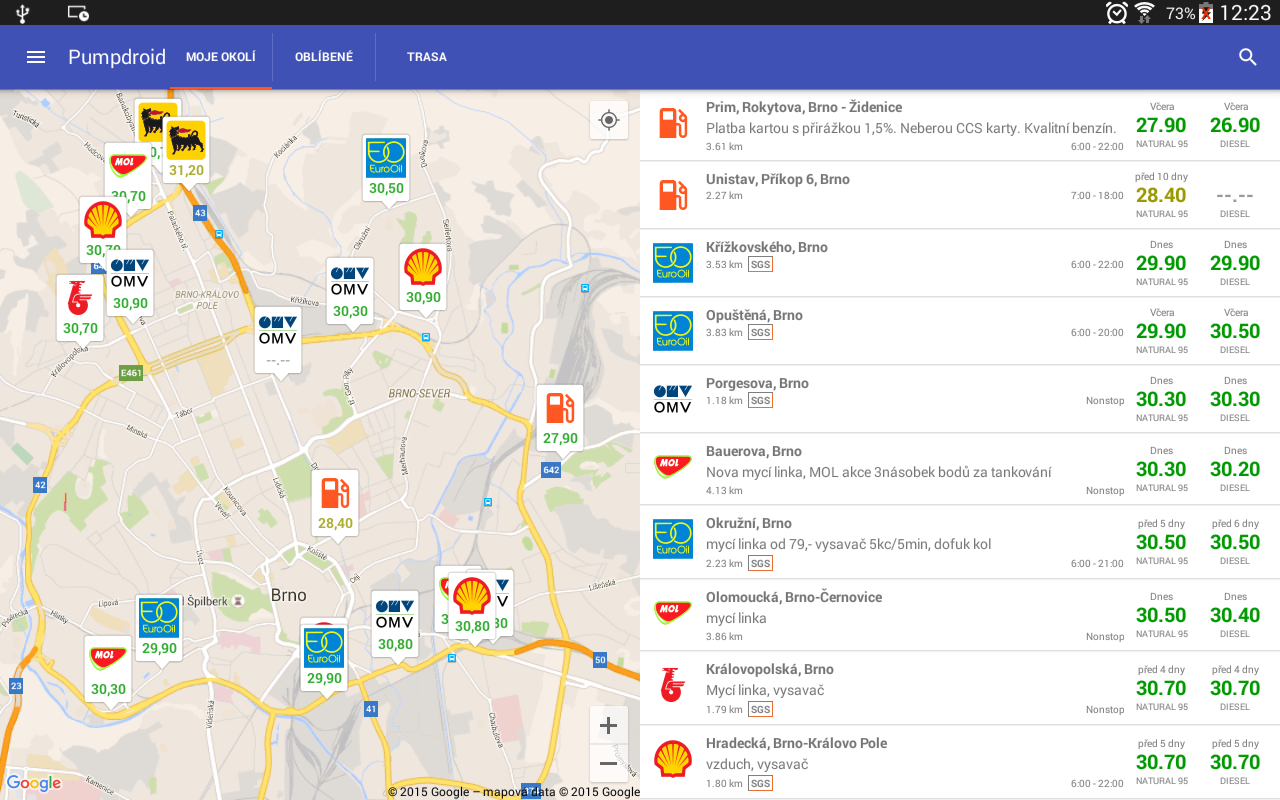Tap the OMV map marker priced 30,90
The height and width of the screenshot is (800, 1280).
click(130, 284)
